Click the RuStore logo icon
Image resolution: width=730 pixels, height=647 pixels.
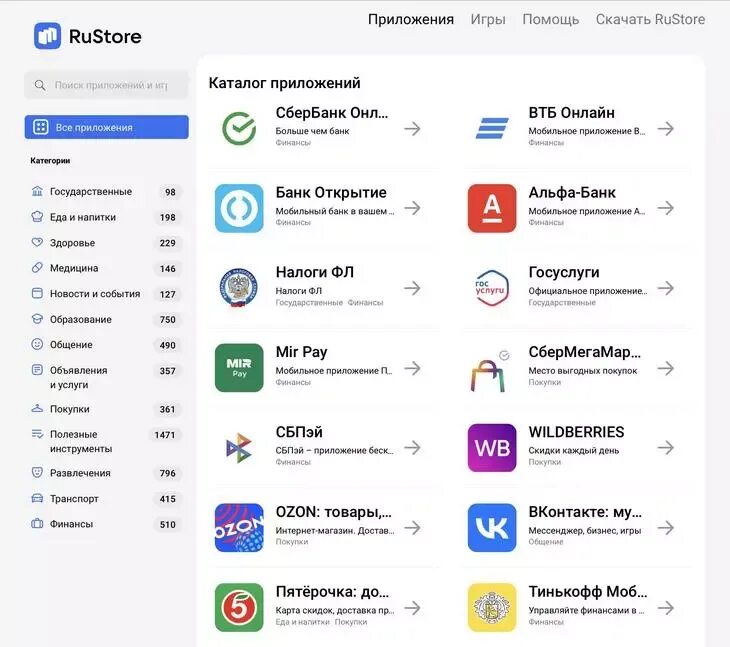(47, 36)
